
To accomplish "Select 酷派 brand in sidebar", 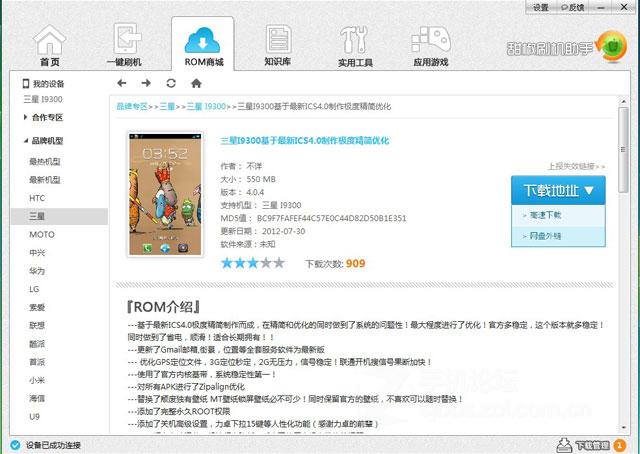I will click(x=37, y=344).
